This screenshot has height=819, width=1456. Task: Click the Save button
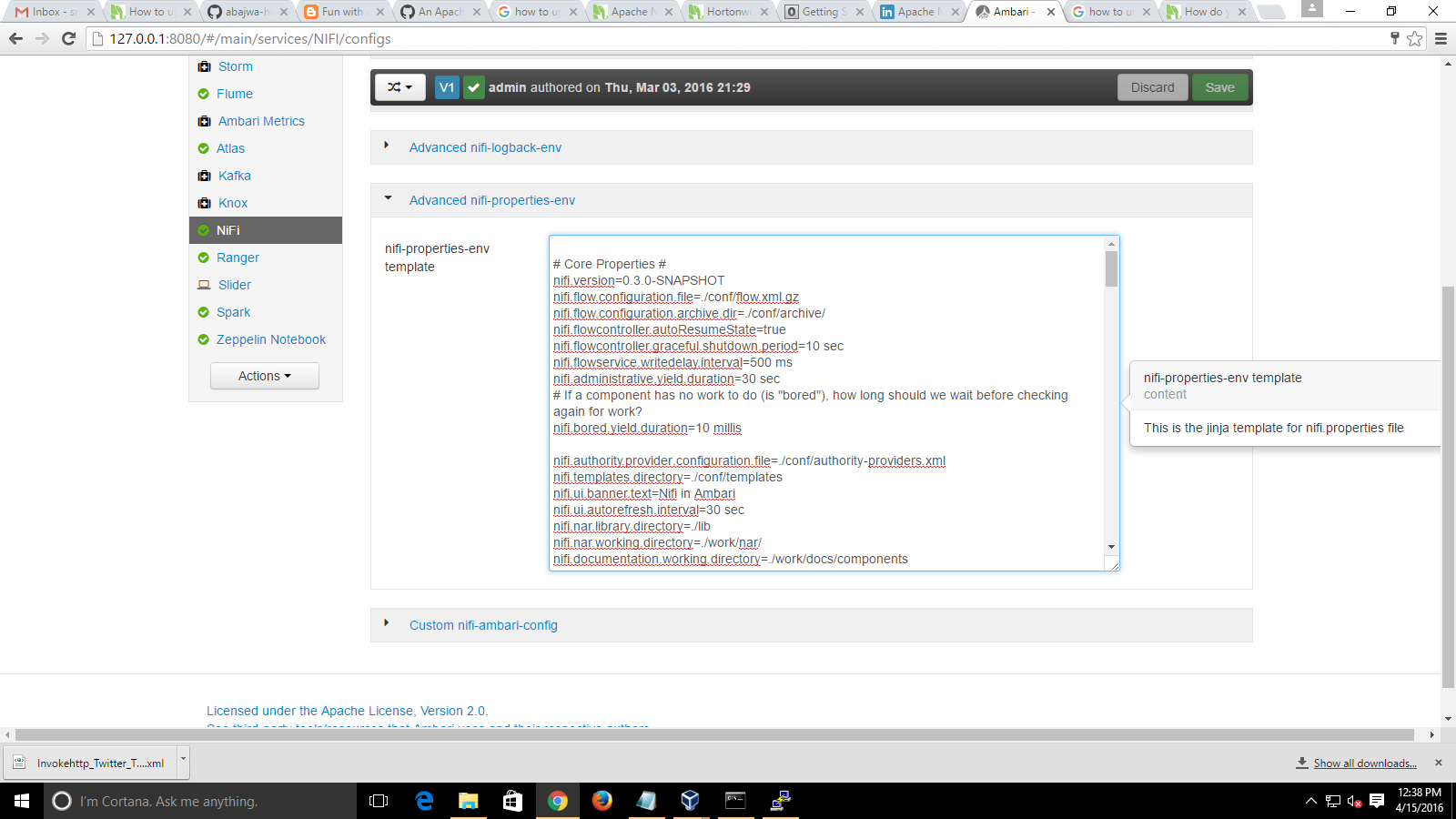pos(1219,87)
